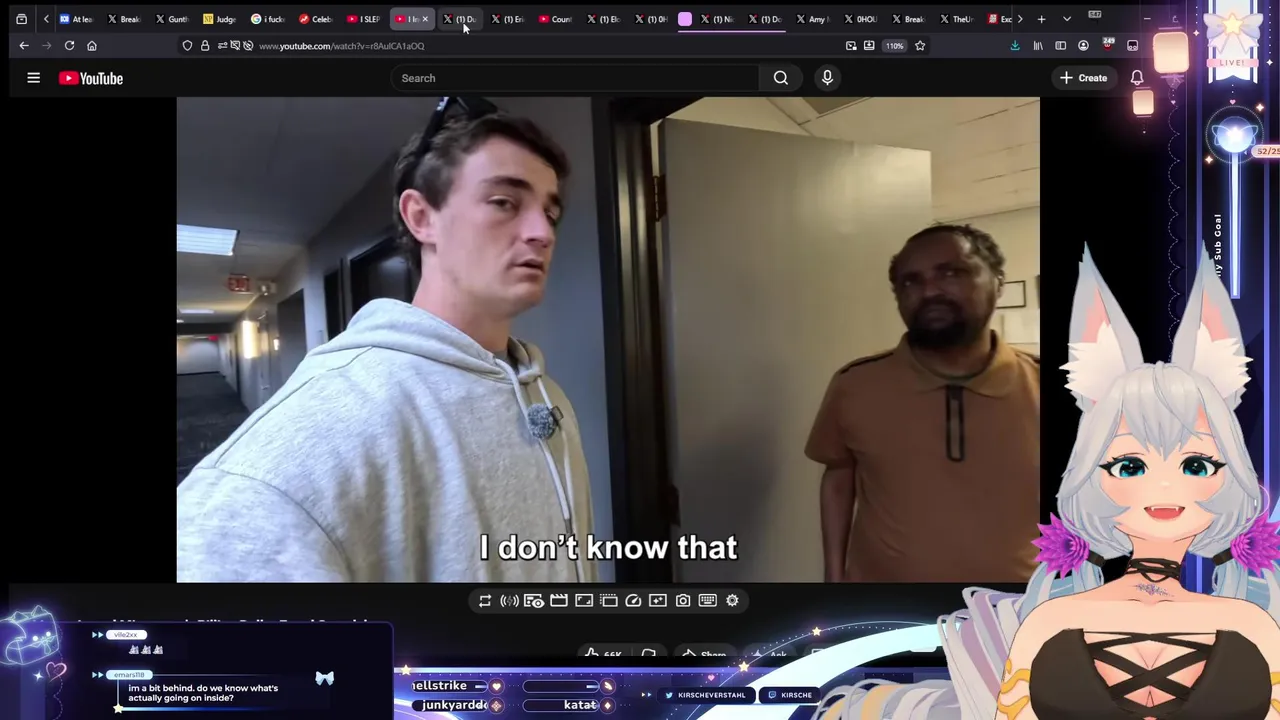This screenshot has width=1280, height=720.
Task: Open enhancer settings gear below video
Action: point(732,601)
